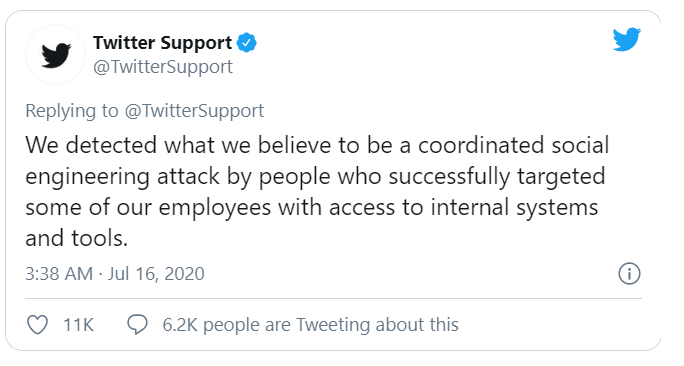Open the Twitter Support display name
This screenshot has height=366, width=684.
(x=162, y=43)
